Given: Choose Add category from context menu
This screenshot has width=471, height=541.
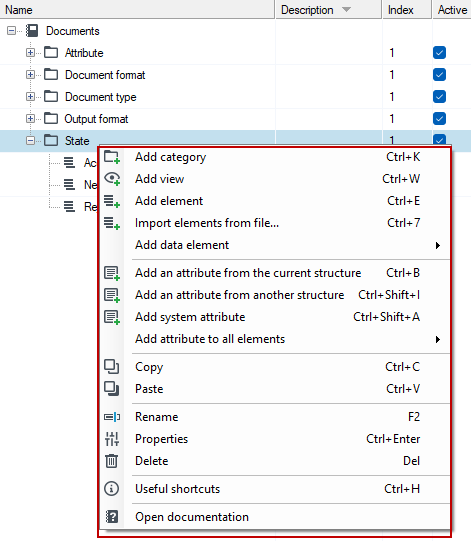Looking at the screenshot, I should point(275,157).
